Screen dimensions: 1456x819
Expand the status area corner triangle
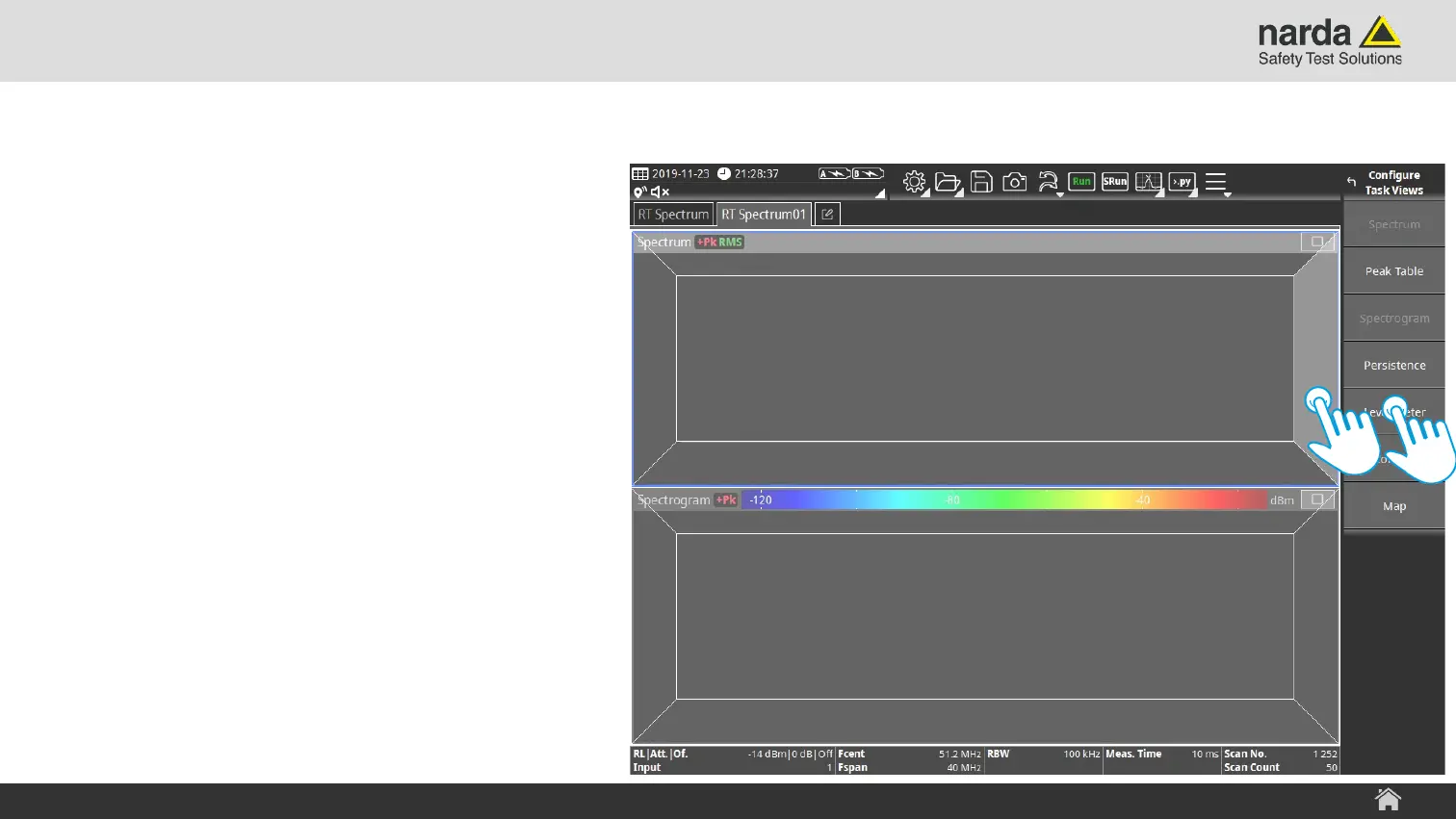[x=879, y=193]
